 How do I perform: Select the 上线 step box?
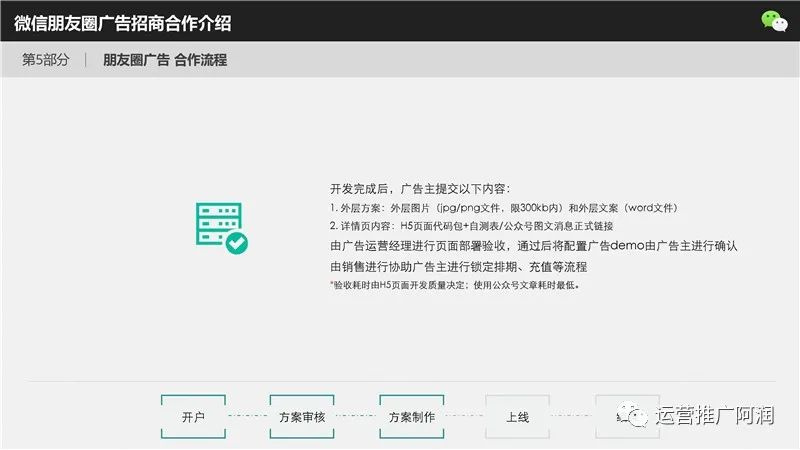coord(517,416)
